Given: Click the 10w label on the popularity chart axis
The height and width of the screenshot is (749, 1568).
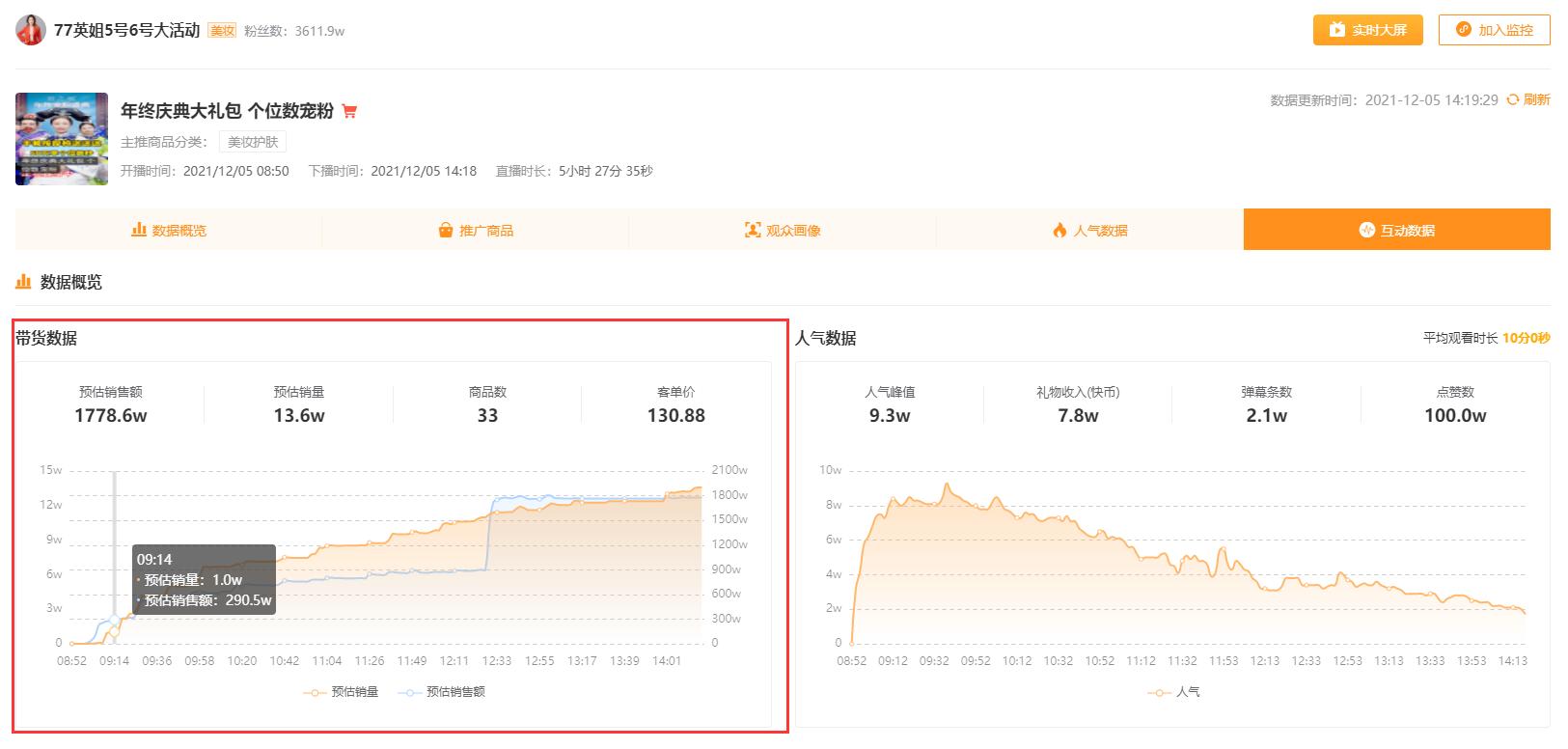Looking at the screenshot, I should [x=831, y=470].
